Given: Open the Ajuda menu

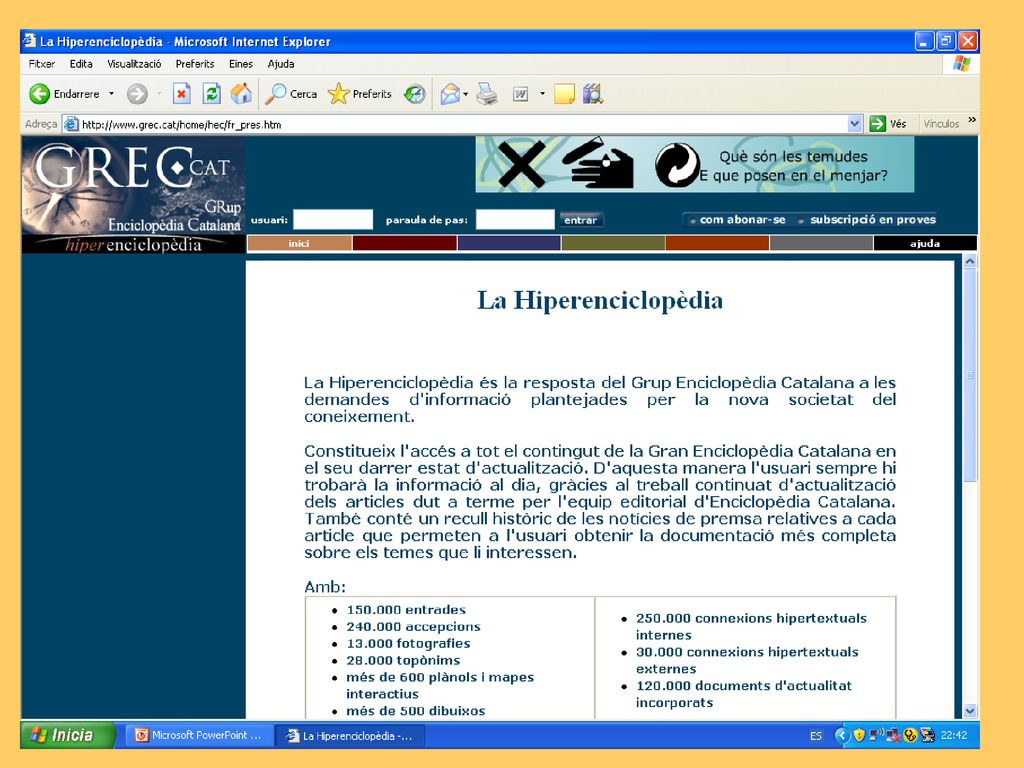Looking at the screenshot, I should 281,64.
